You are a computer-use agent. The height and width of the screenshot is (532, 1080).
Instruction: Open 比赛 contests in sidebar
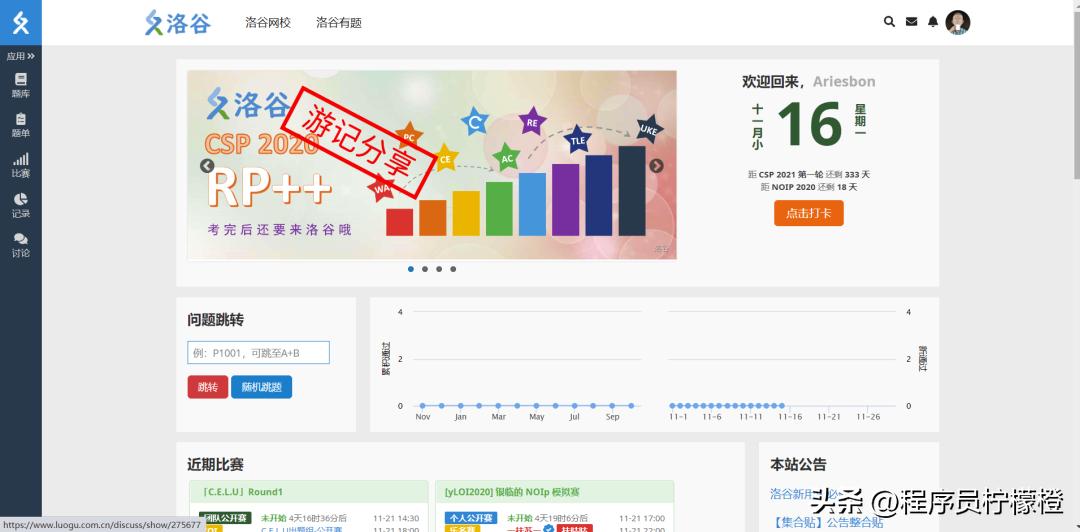[x=21, y=165]
